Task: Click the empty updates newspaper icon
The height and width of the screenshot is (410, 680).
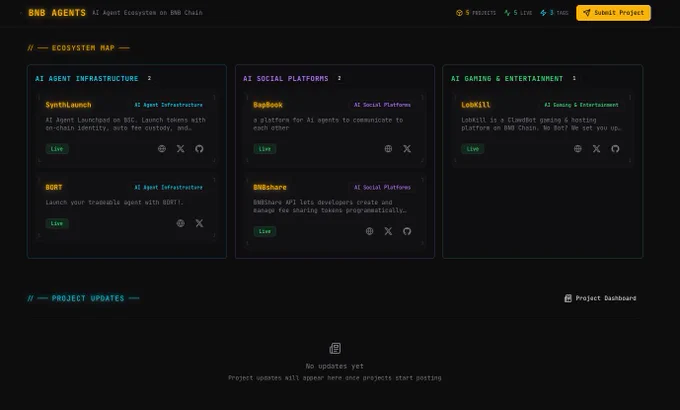Action: click(335, 348)
